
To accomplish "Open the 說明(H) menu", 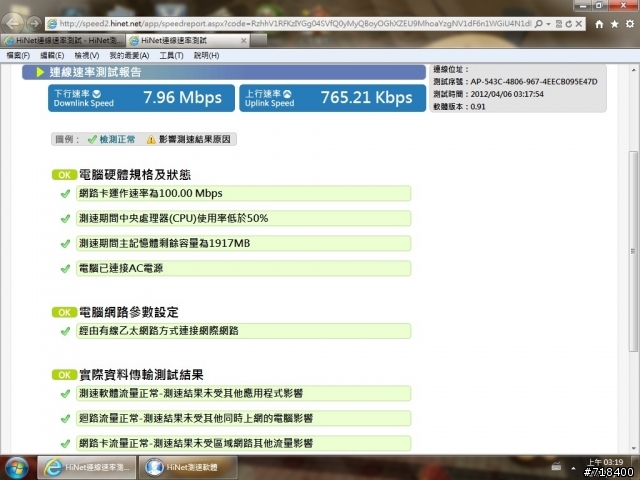I will [x=206, y=56].
